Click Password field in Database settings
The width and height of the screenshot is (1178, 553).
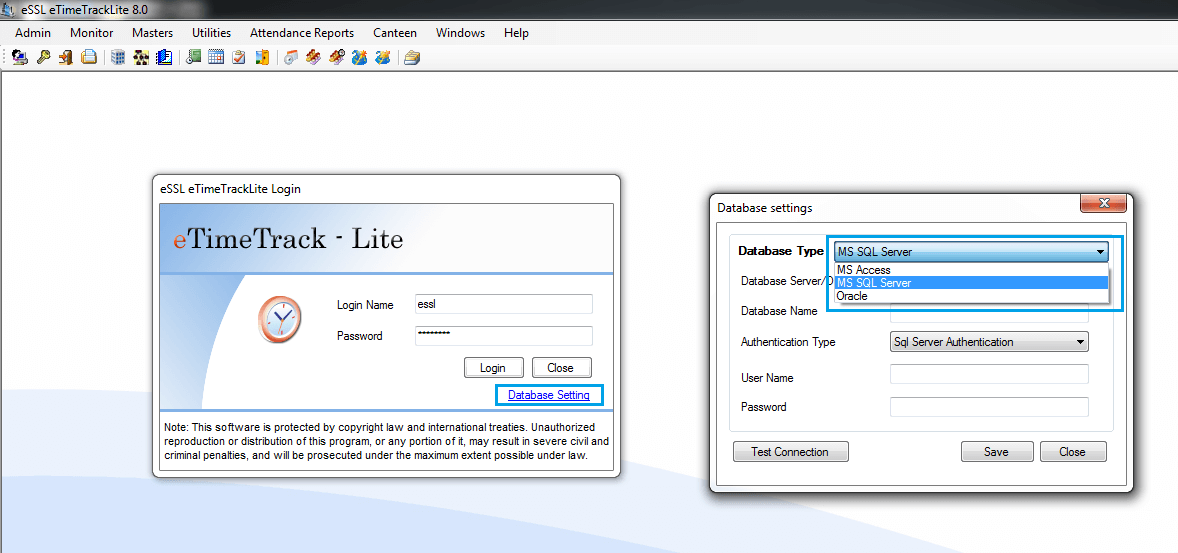tap(989, 407)
